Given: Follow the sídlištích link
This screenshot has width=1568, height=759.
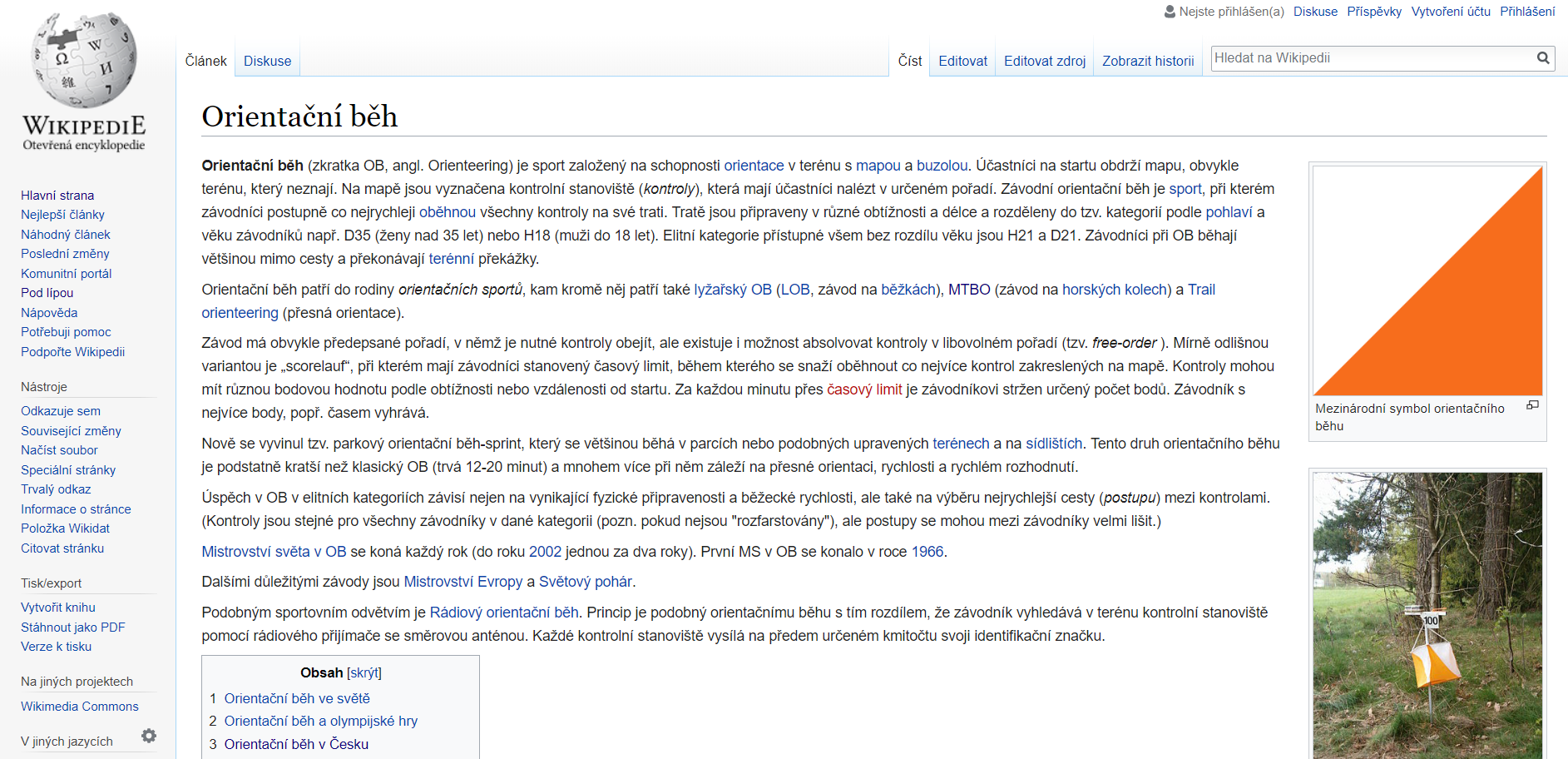Looking at the screenshot, I should 1054,444.
